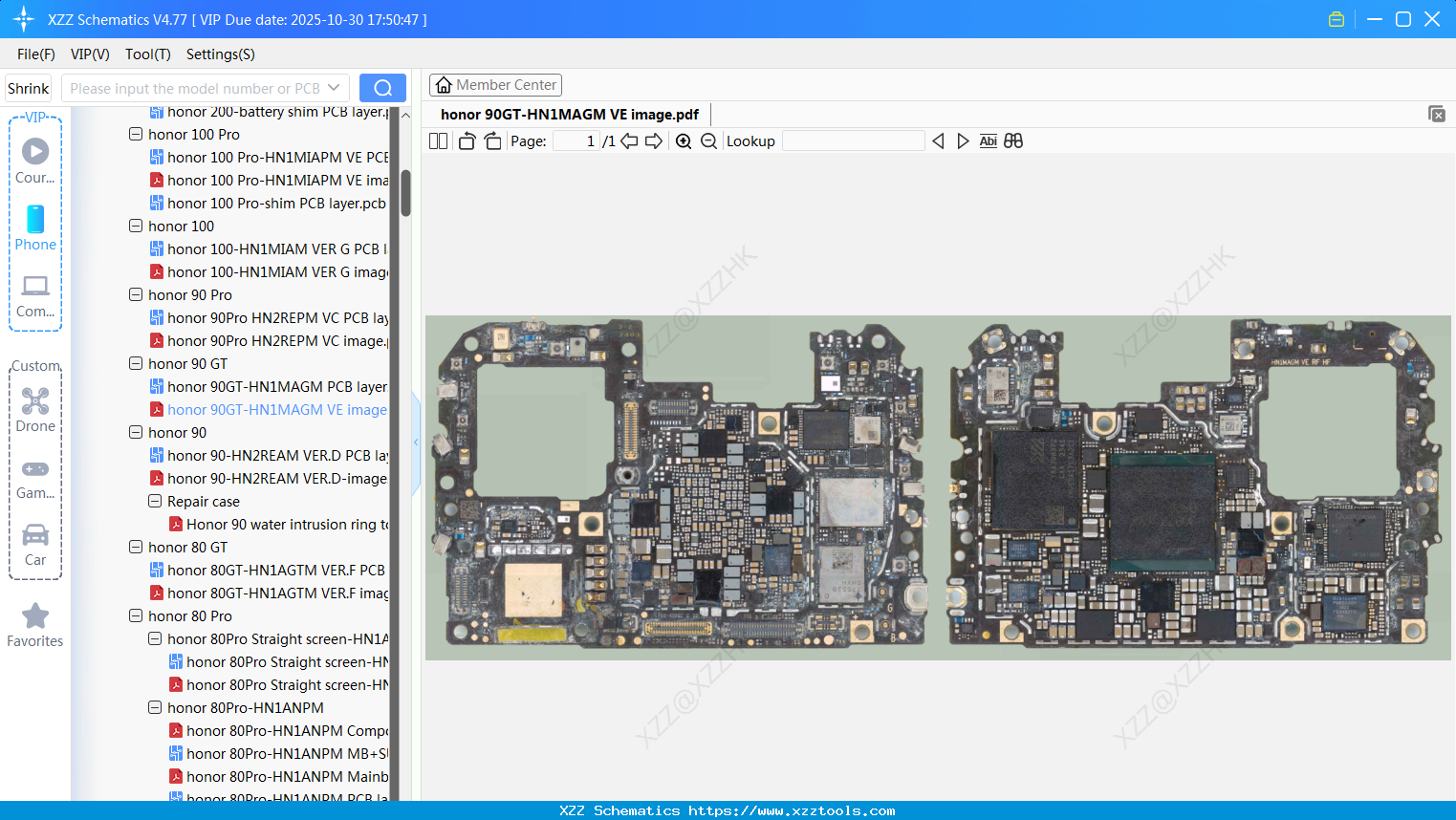The width and height of the screenshot is (1456, 820).
Task: Collapse the honor 80 GT tree node
Action: click(136, 548)
